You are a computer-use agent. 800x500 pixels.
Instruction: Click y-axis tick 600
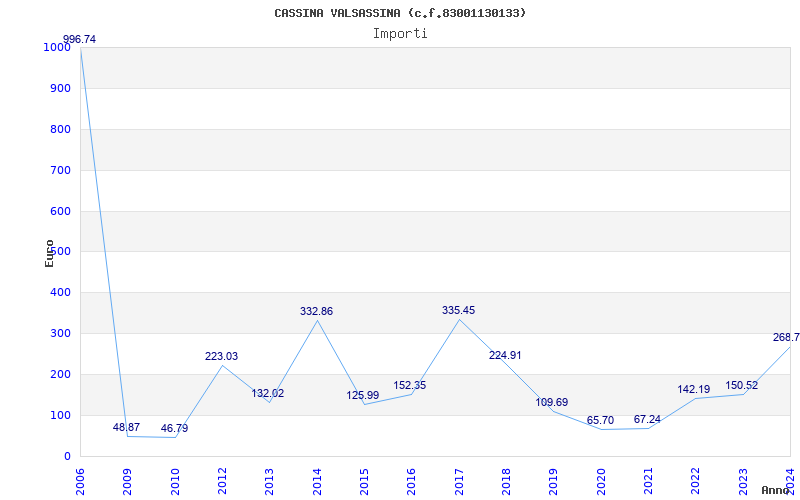click(60, 211)
